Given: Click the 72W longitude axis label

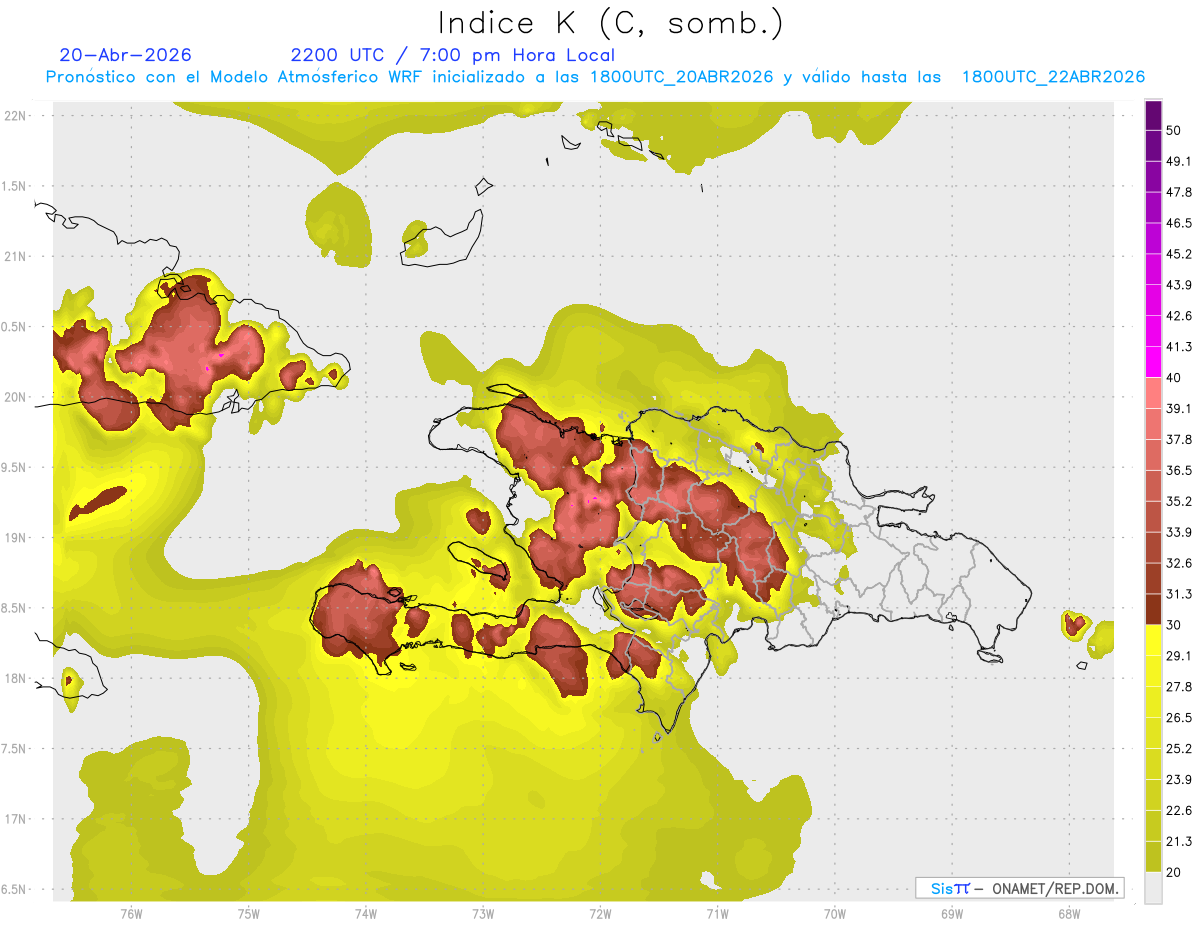Looking at the screenshot, I should (600, 913).
